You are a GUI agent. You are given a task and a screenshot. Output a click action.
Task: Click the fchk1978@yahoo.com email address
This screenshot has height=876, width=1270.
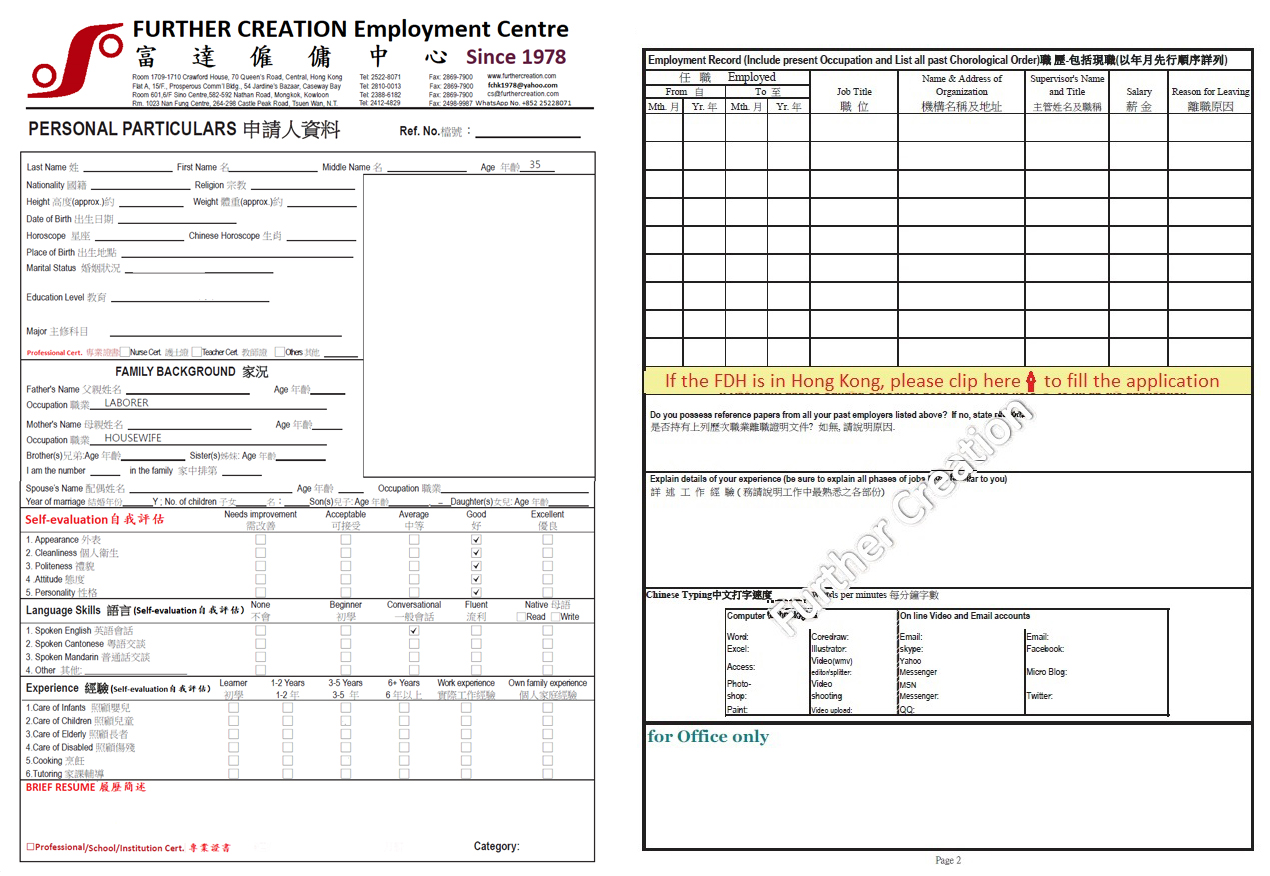click(x=522, y=85)
